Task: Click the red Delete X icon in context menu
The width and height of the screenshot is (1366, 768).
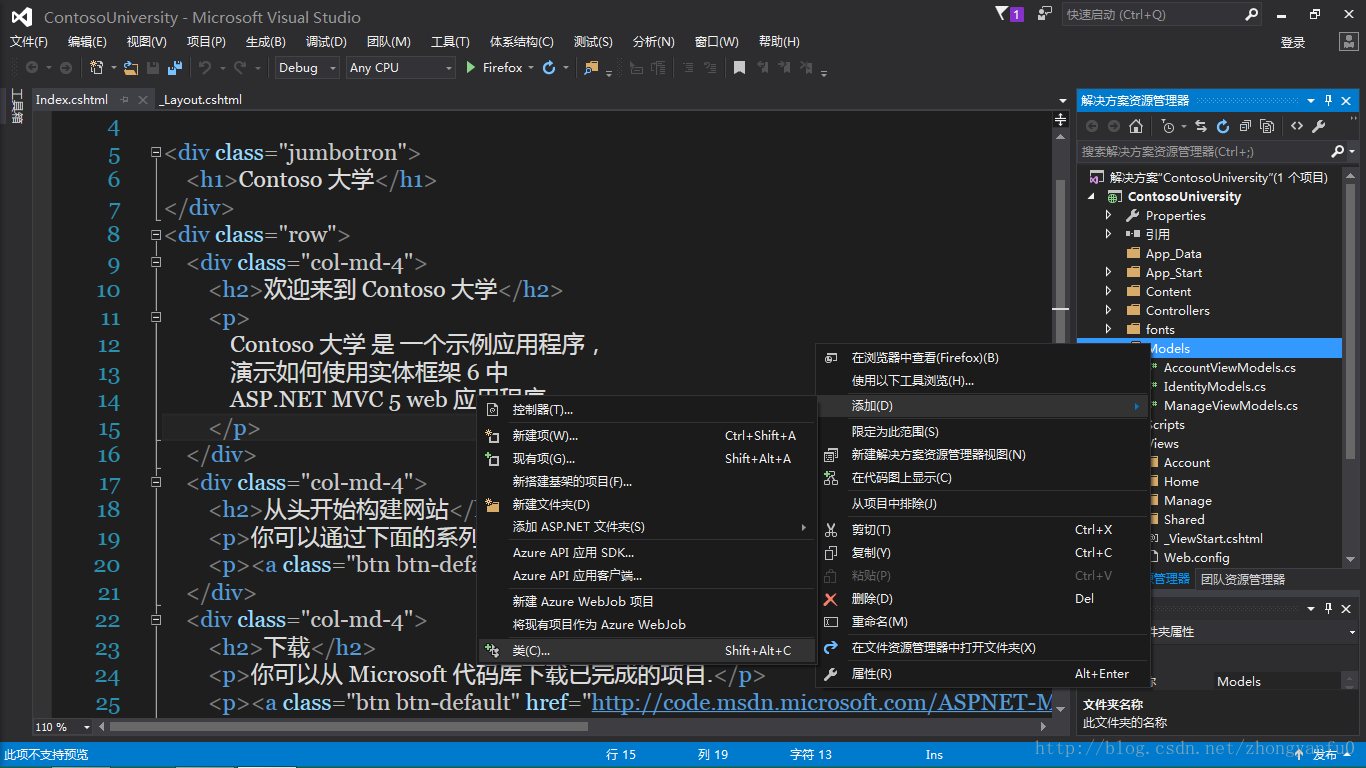Action: (x=830, y=599)
